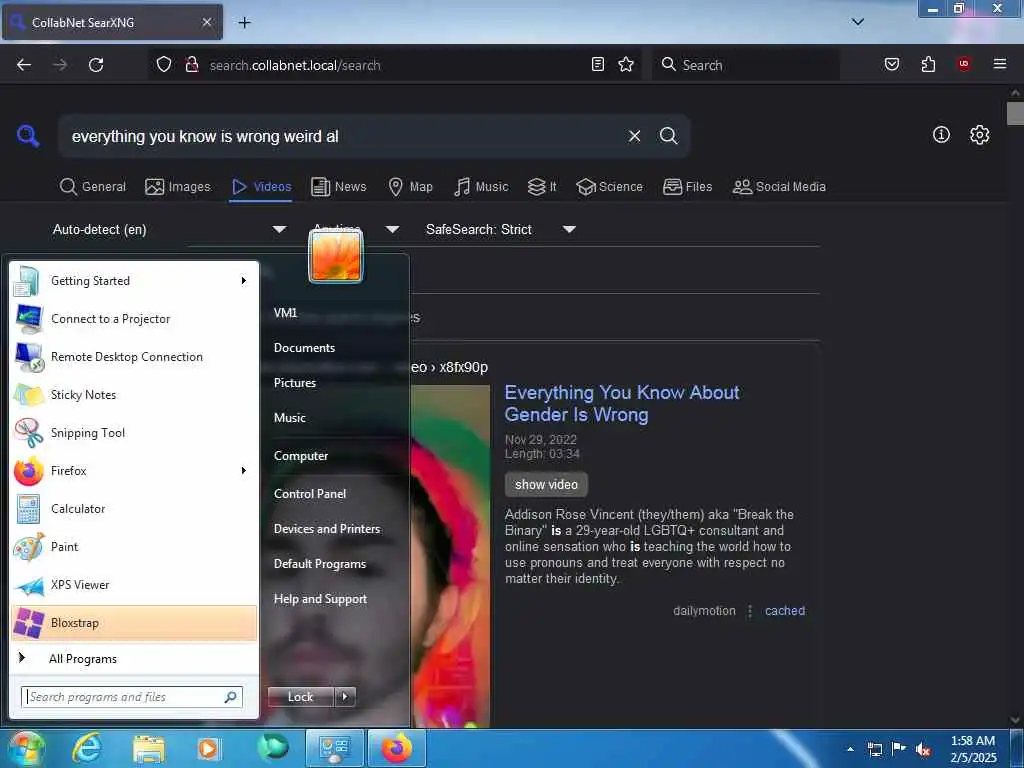The image size is (1024, 768).
Task: Toggle reader view icon in address bar
Action: pos(598,64)
